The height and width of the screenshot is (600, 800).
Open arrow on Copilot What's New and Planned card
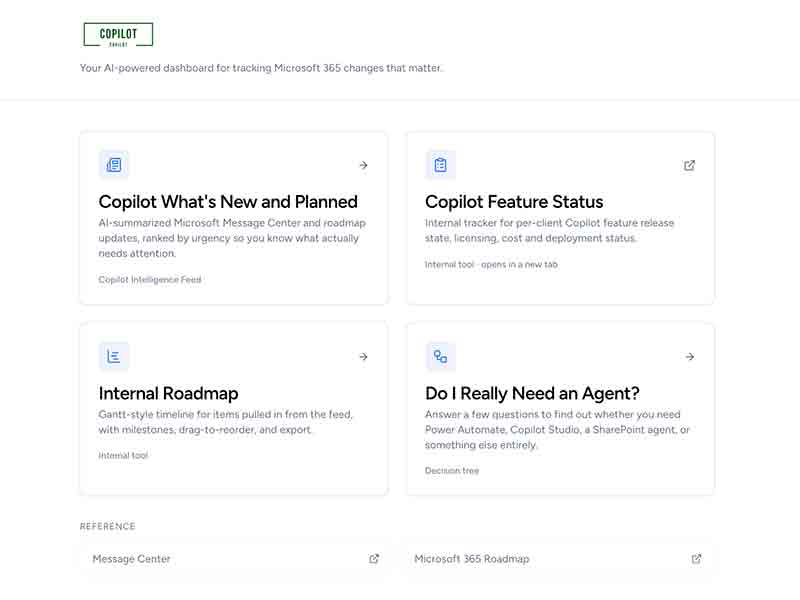click(x=363, y=165)
